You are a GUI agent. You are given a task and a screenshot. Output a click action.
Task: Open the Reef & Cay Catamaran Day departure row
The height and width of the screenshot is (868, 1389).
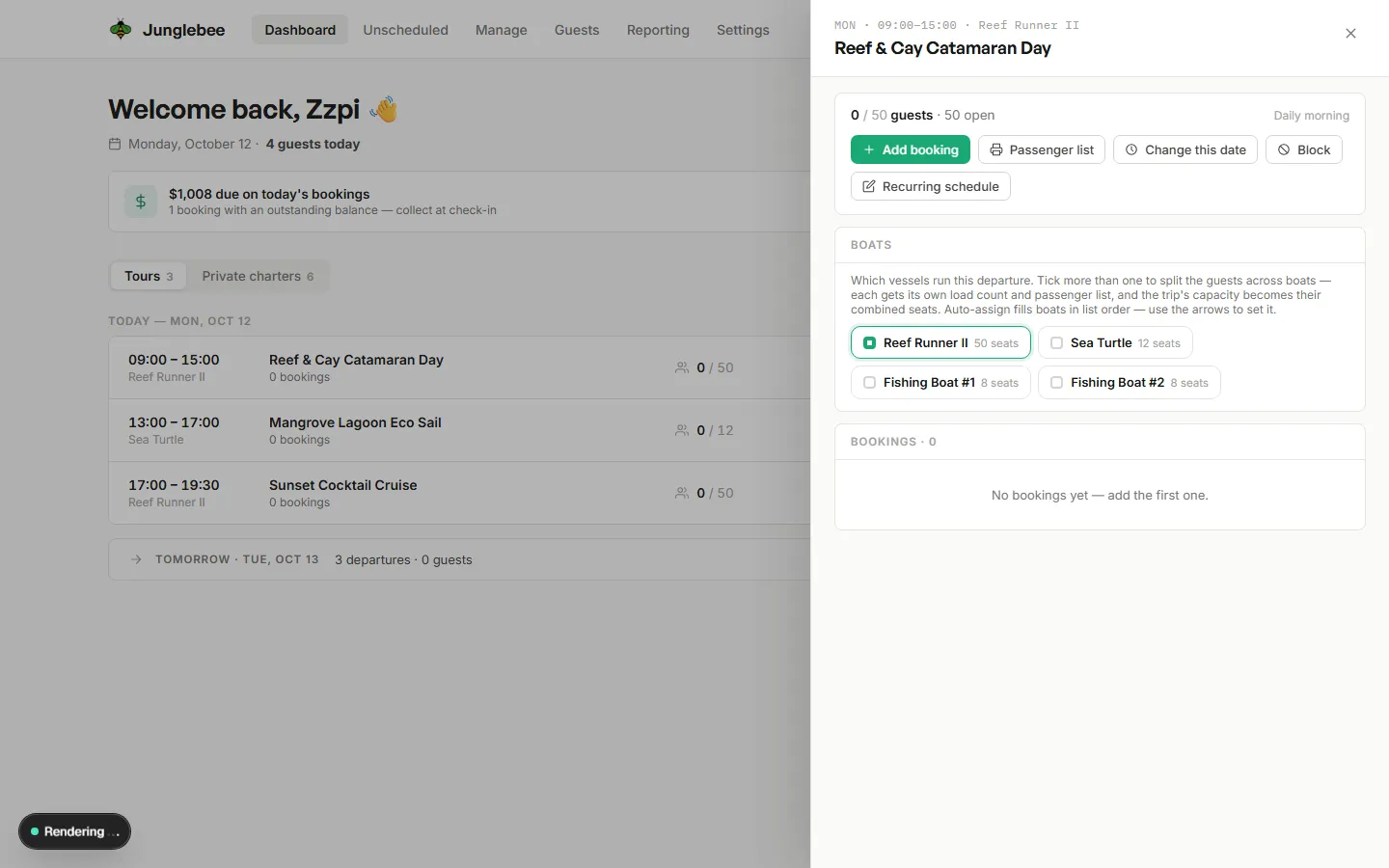(x=459, y=367)
